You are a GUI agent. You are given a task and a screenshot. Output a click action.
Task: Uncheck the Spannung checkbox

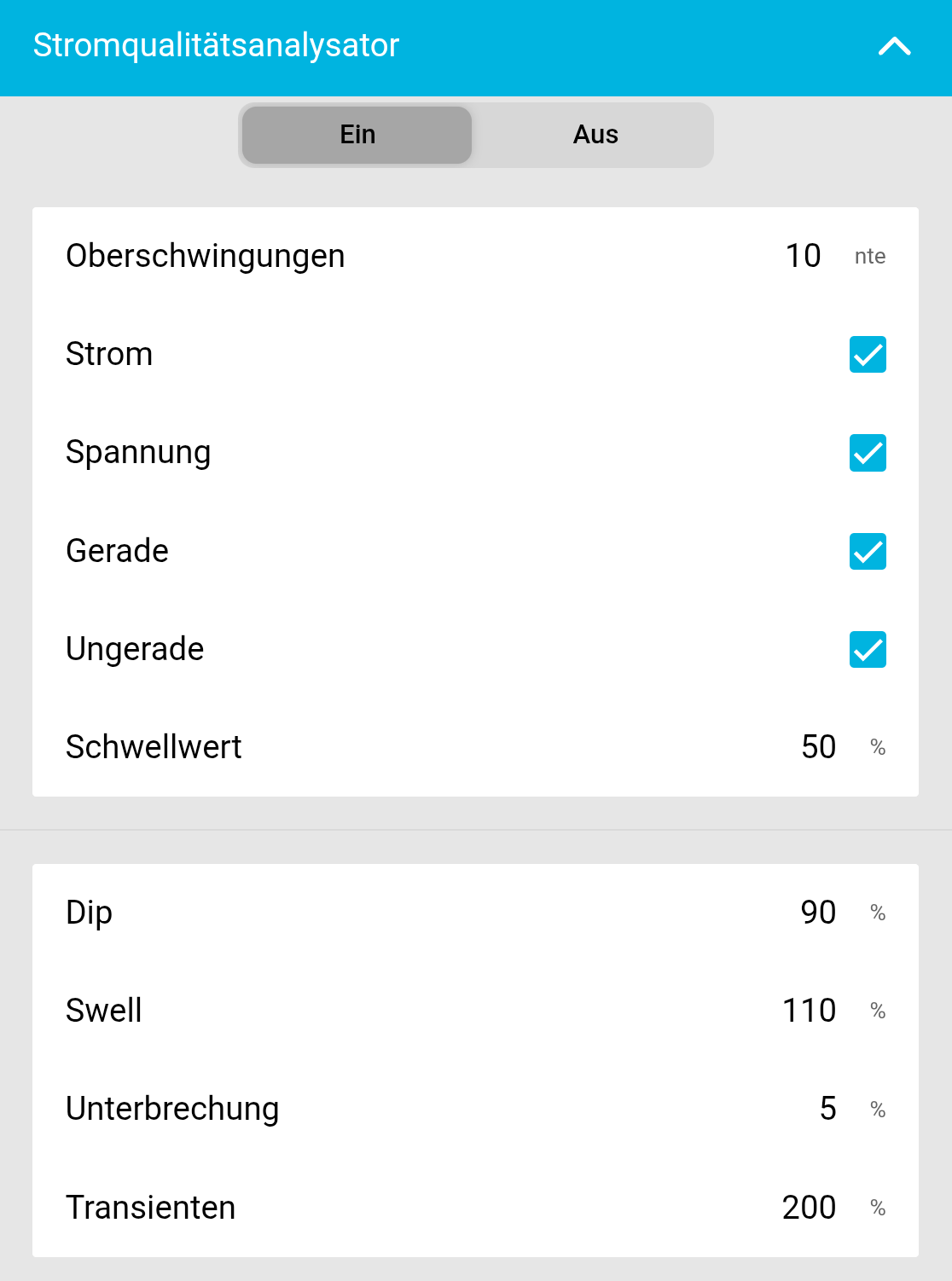[x=868, y=453]
